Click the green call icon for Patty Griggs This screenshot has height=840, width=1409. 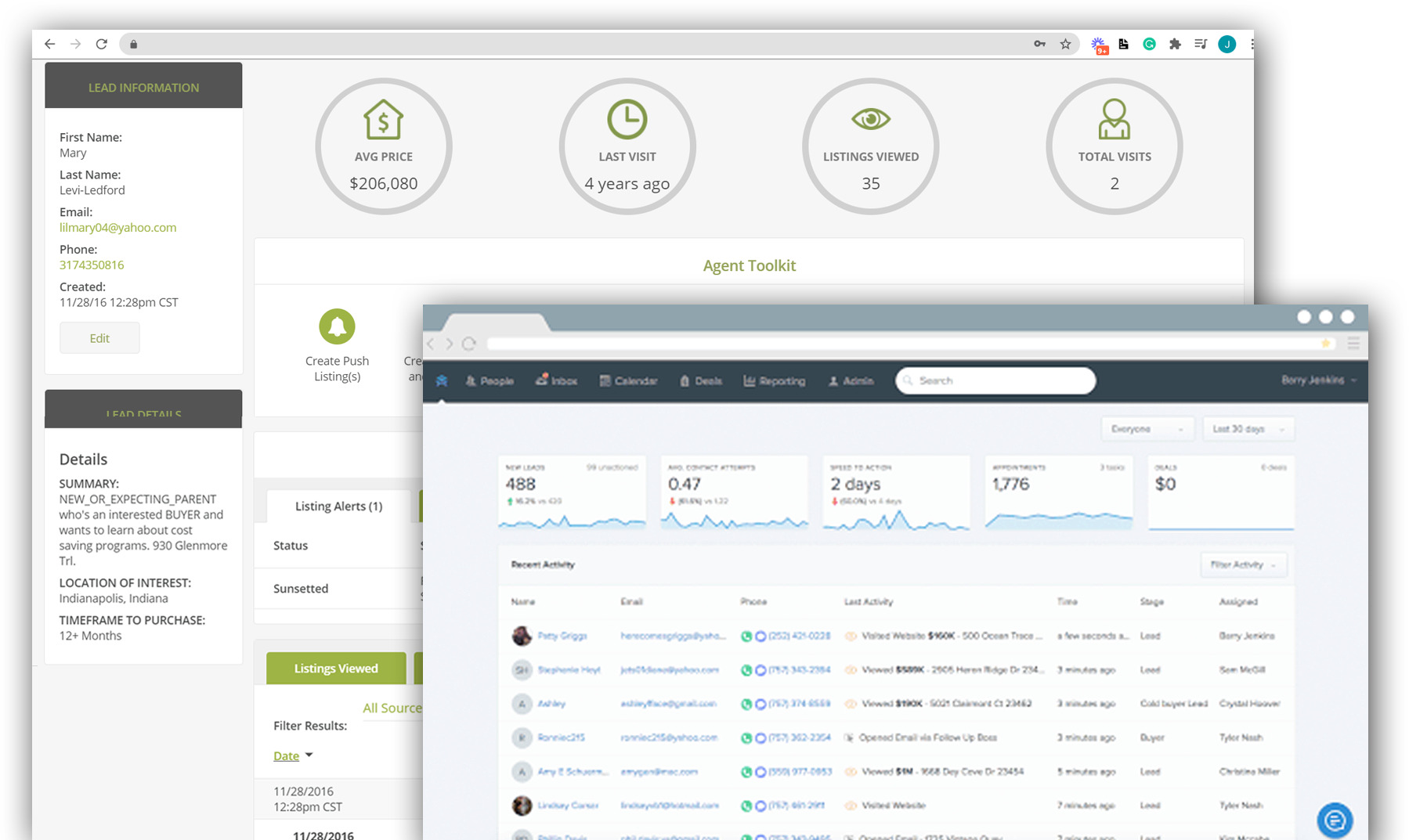click(747, 636)
